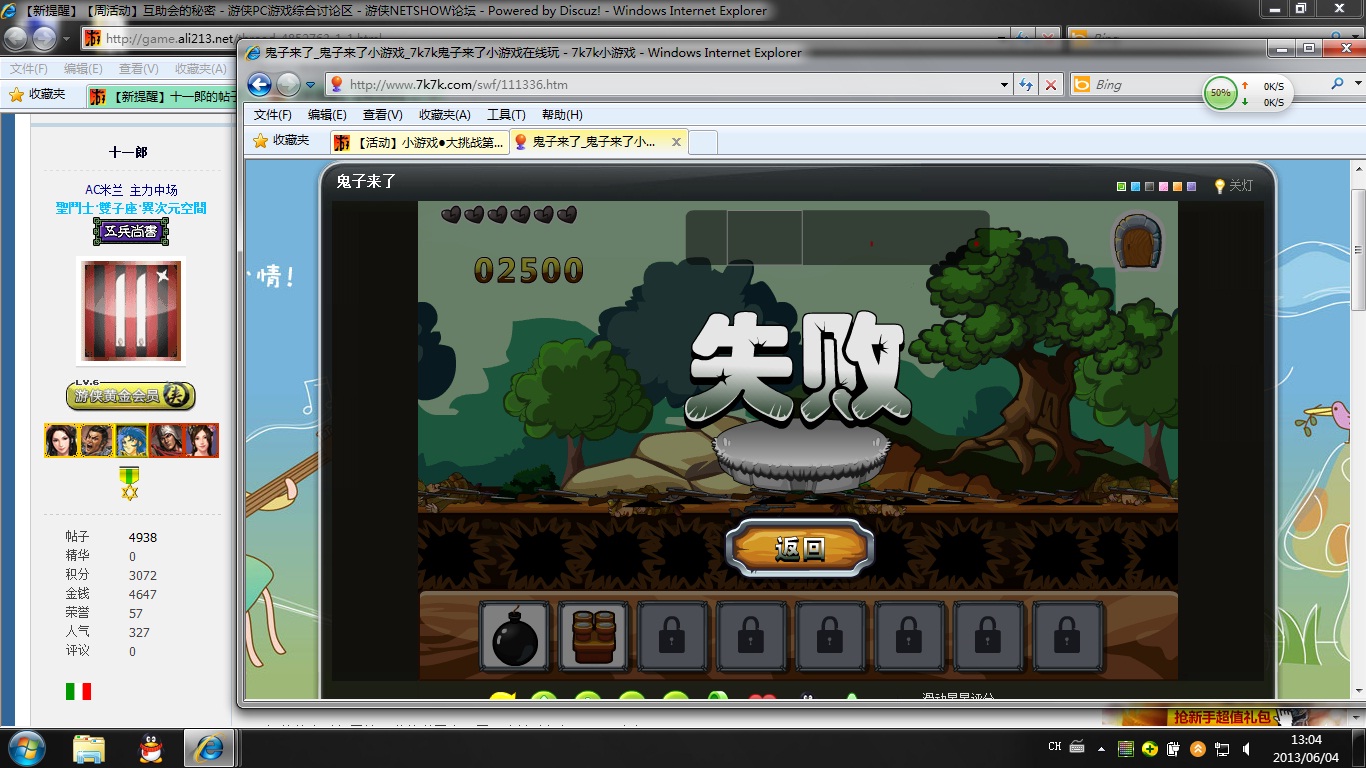Open 编辑(E) menu in the background IE window
The image size is (1366, 768).
pyautogui.click(x=83, y=69)
